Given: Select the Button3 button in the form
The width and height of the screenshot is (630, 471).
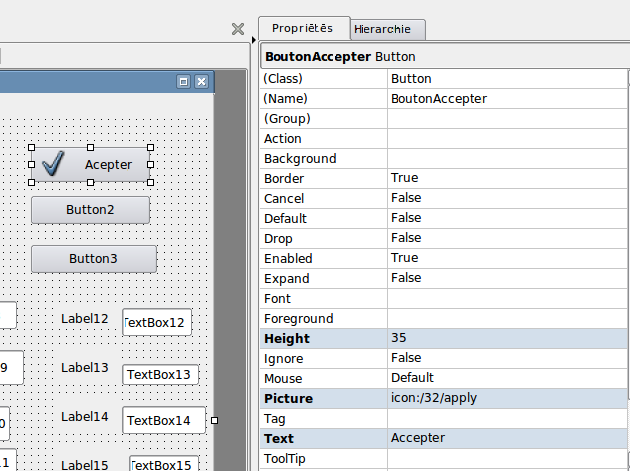Looking at the screenshot, I should click(x=93, y=258).
